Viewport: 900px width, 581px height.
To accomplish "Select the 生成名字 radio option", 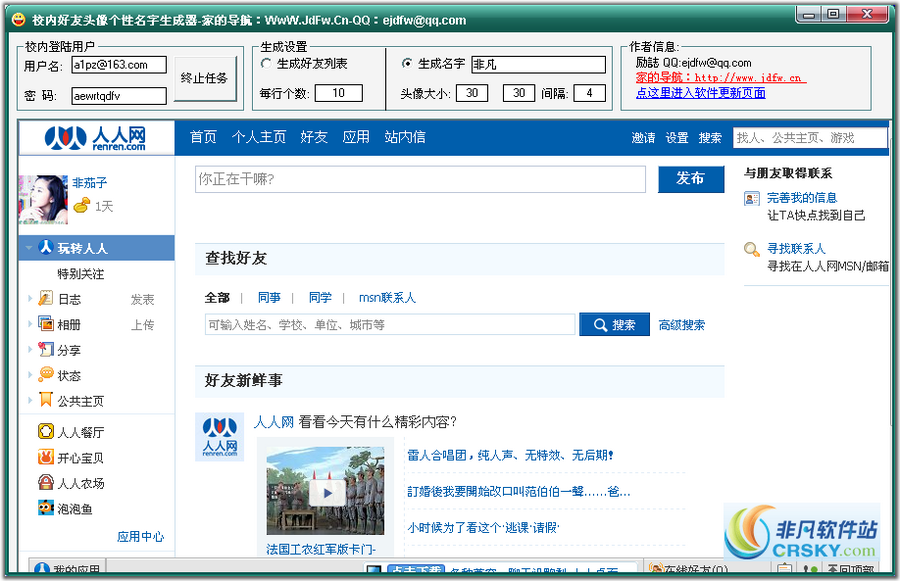I will (407, 64).
